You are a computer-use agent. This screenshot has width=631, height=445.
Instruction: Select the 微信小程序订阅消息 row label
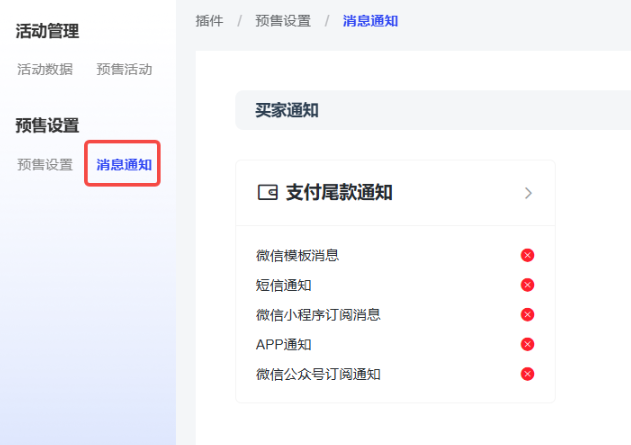[x=318, y=315]
